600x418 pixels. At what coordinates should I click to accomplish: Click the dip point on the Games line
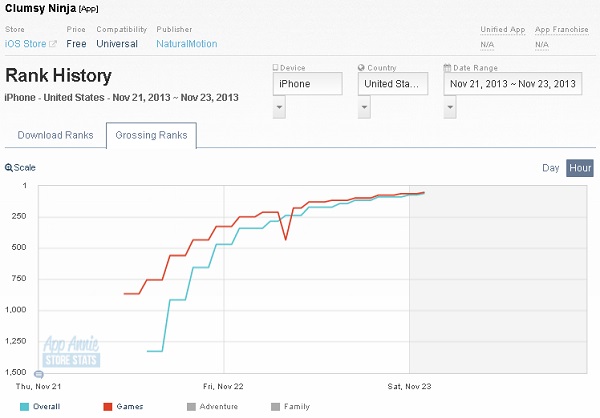coord(285,239)
